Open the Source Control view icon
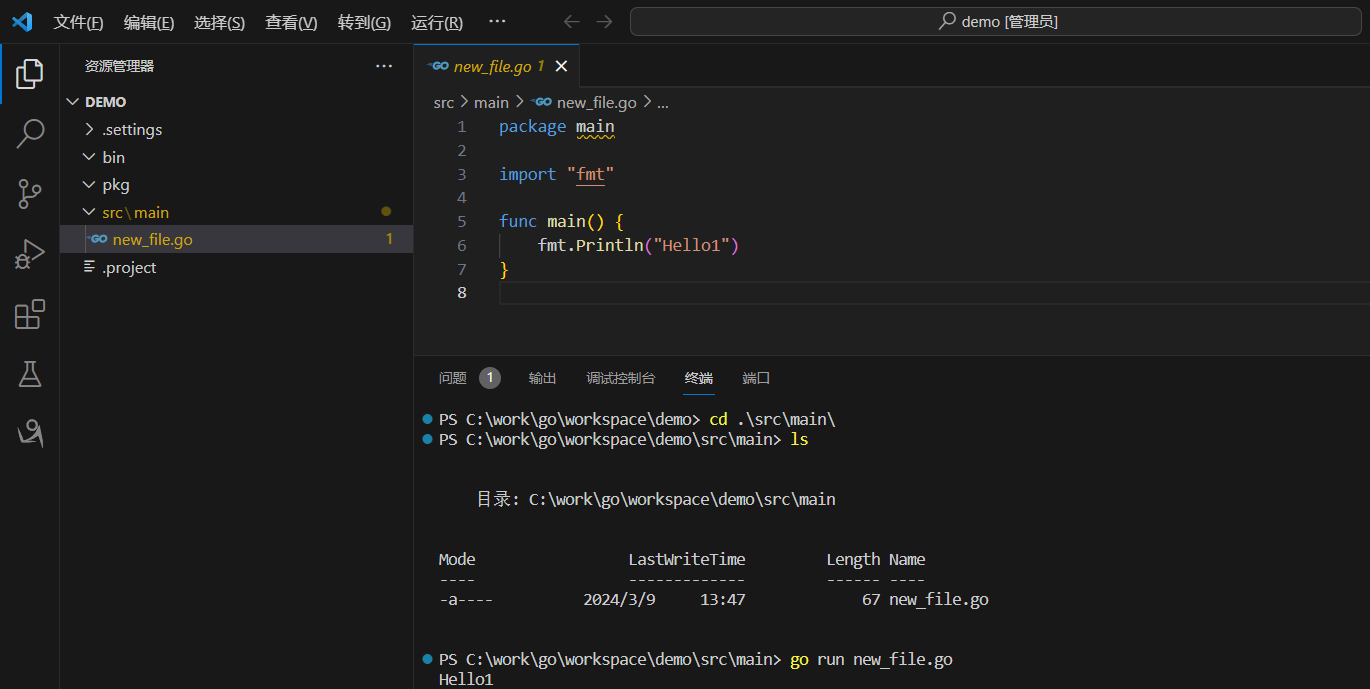 click(x=30, y=194)
